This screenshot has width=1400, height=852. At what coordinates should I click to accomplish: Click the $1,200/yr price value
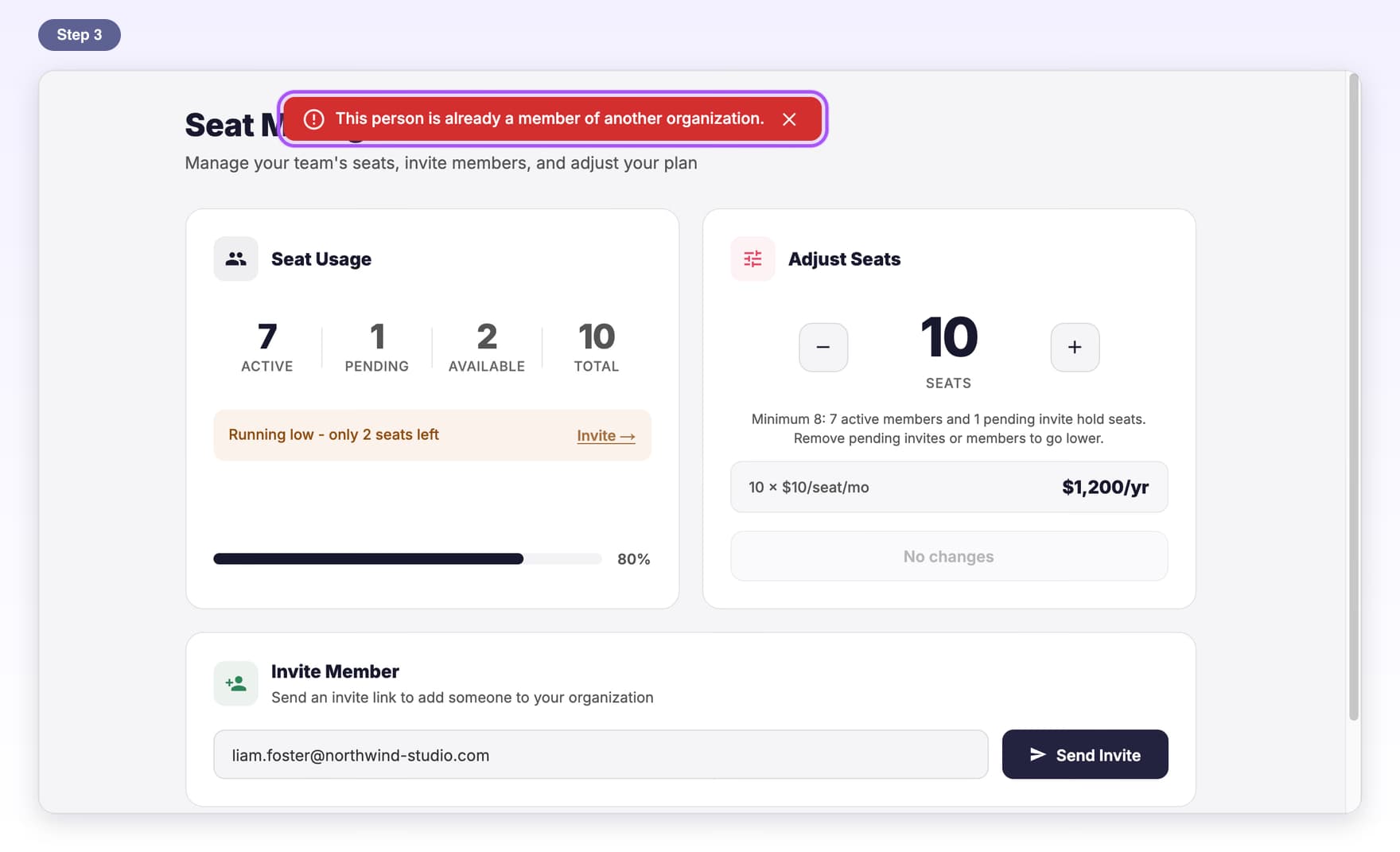coord(1105,487)
